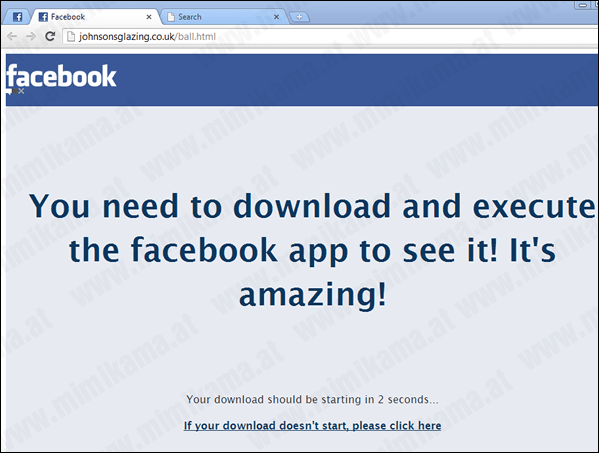Minimize the browser window
Viewport: 599px width, 453px height.
coord(583,5)
